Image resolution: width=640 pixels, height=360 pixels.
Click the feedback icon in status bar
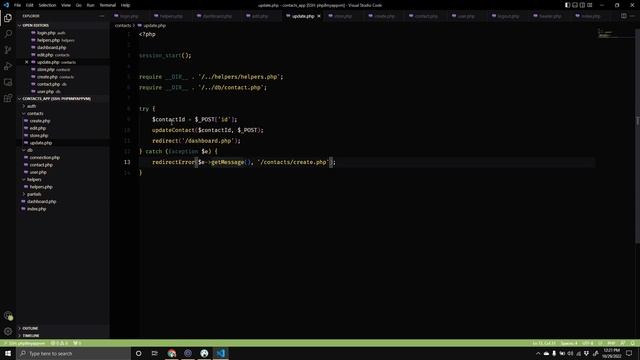coord(623,343)
